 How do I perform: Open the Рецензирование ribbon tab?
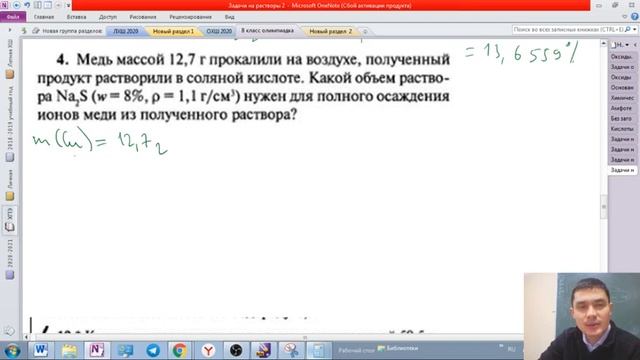pyautogui.click(x=190, y=17)
